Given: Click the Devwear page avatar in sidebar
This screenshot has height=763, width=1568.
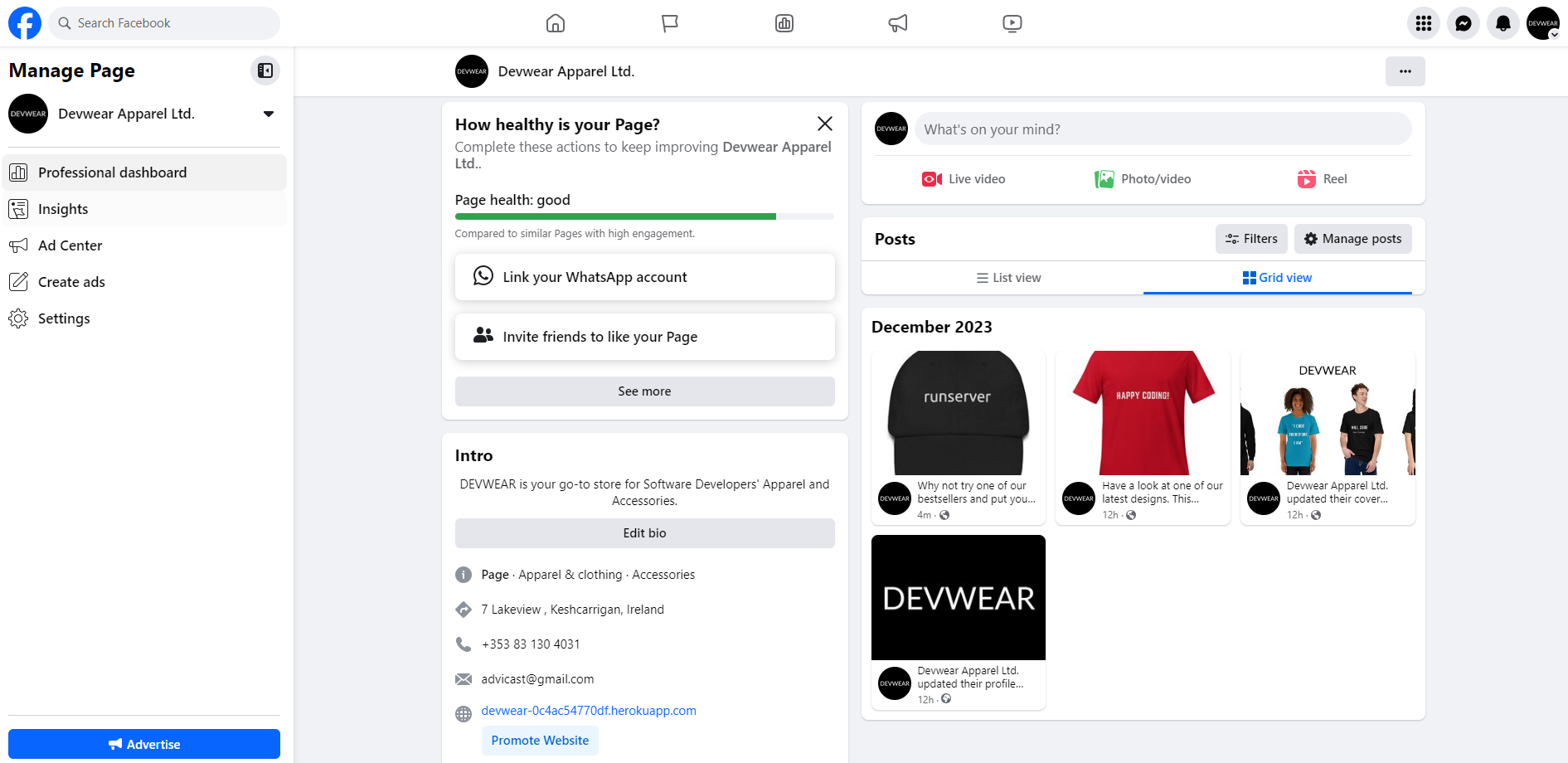Looking at the screenshot, I should (x=28, y=114).
